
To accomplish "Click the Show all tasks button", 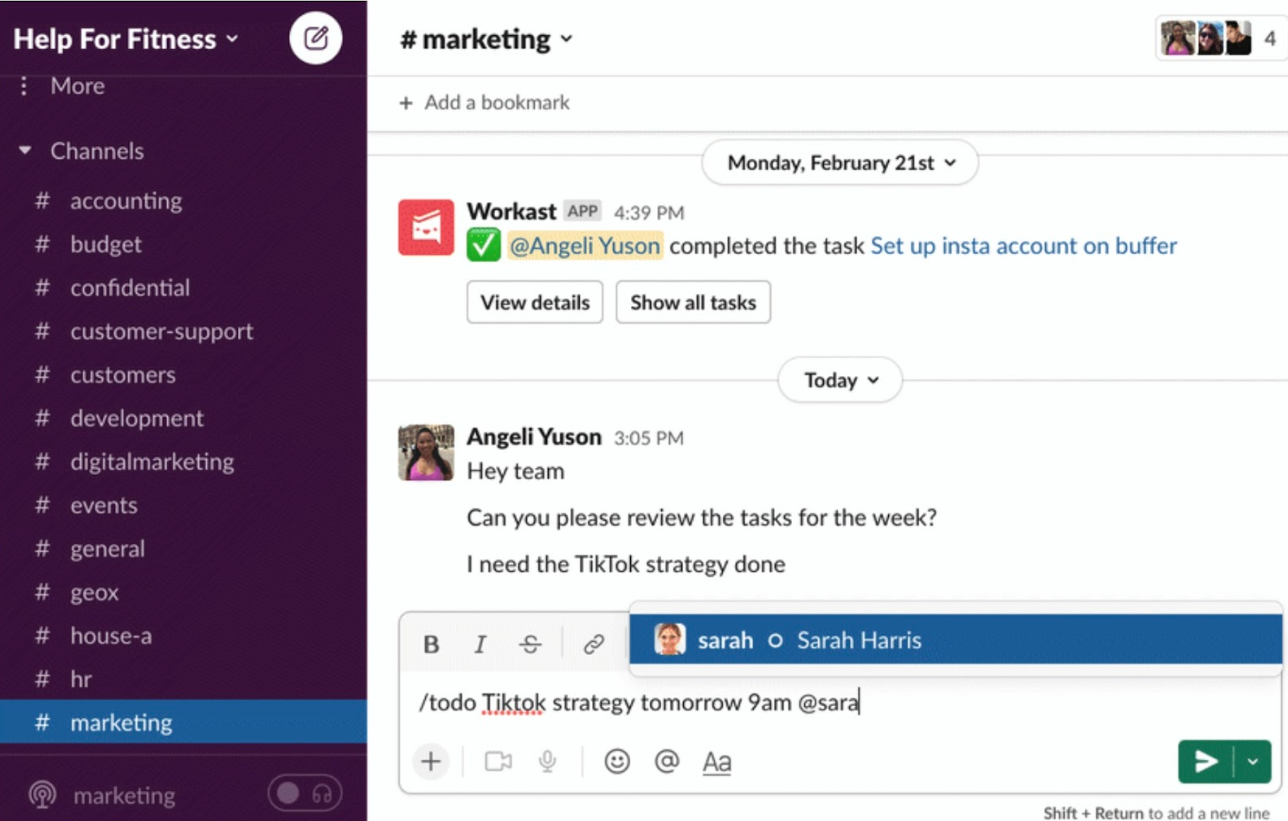I will point(693,302).
